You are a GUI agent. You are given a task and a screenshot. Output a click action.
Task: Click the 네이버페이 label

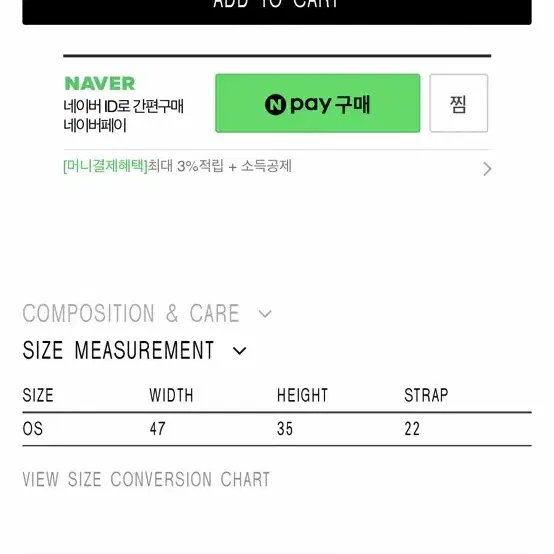[95, 125]
